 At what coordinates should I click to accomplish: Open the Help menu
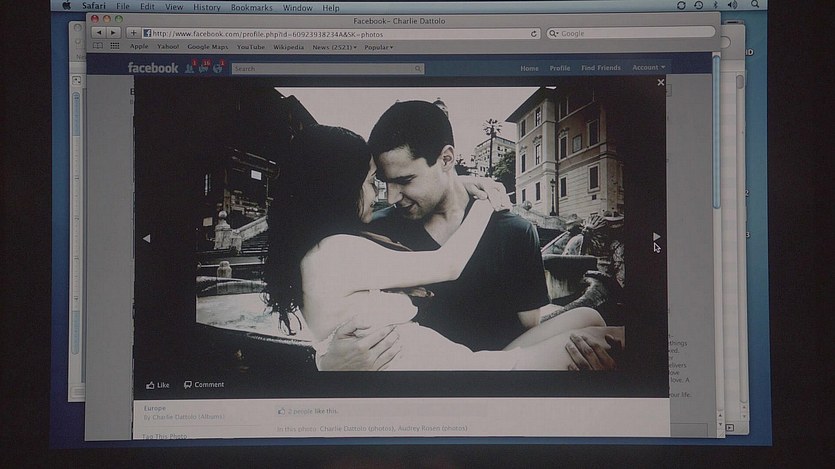pos(331,9)
